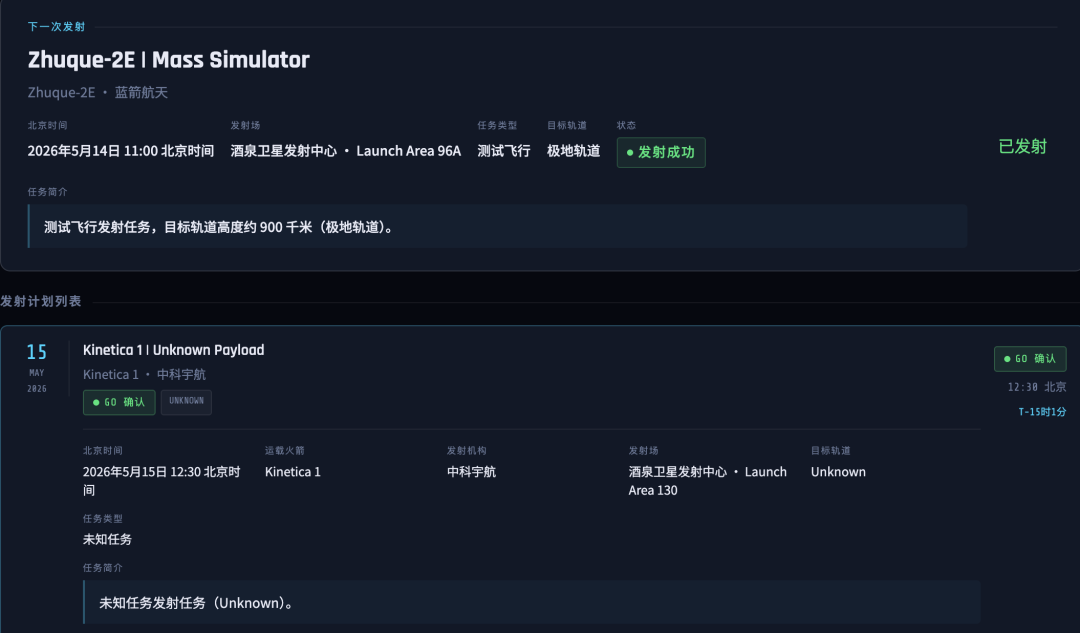The image size is (1080, 633).
Task: Click the 中科宇航 value under 发射机构
Action: (x=471, y=472)
